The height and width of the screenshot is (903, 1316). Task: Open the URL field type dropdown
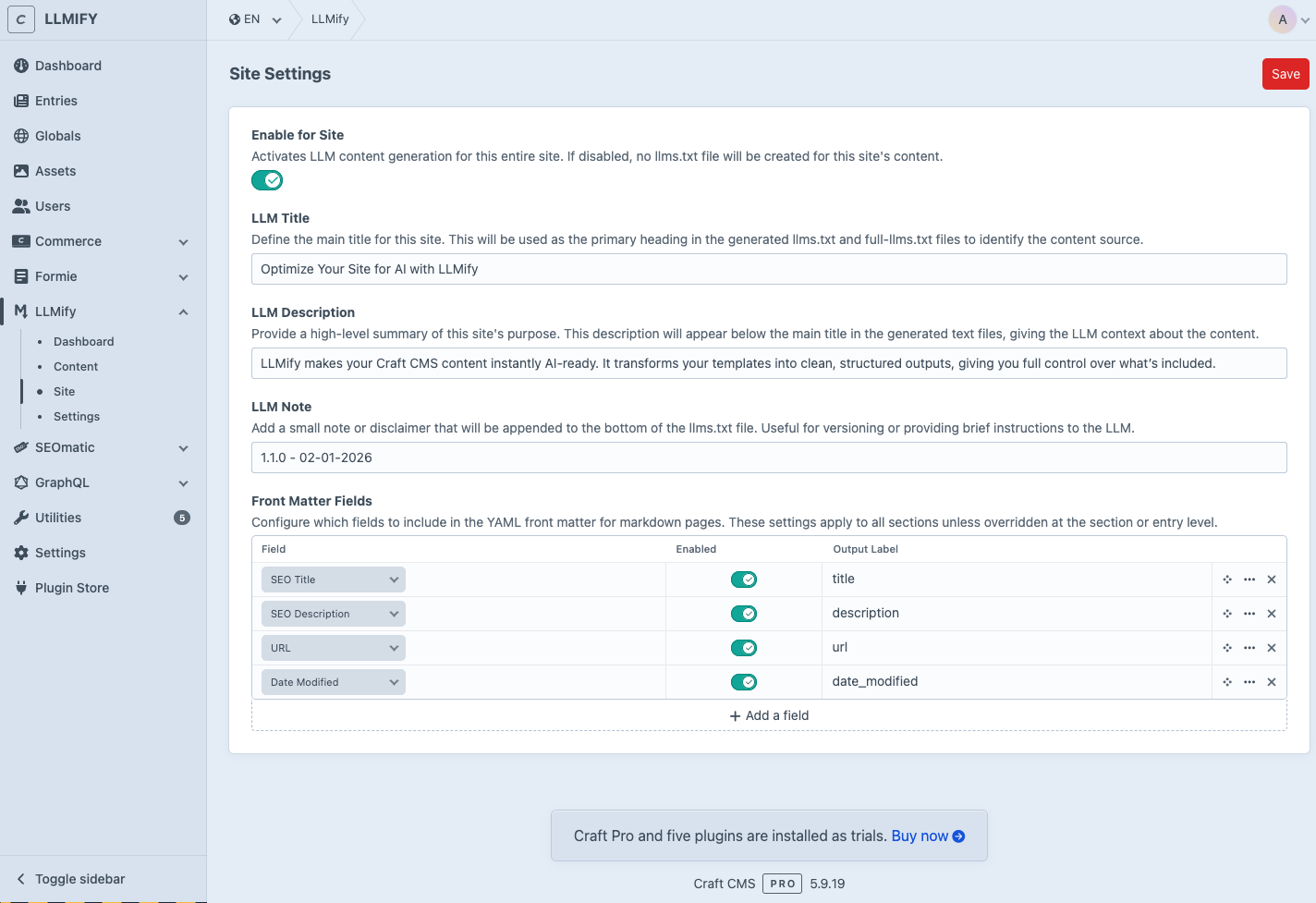[x=333, y=648]
